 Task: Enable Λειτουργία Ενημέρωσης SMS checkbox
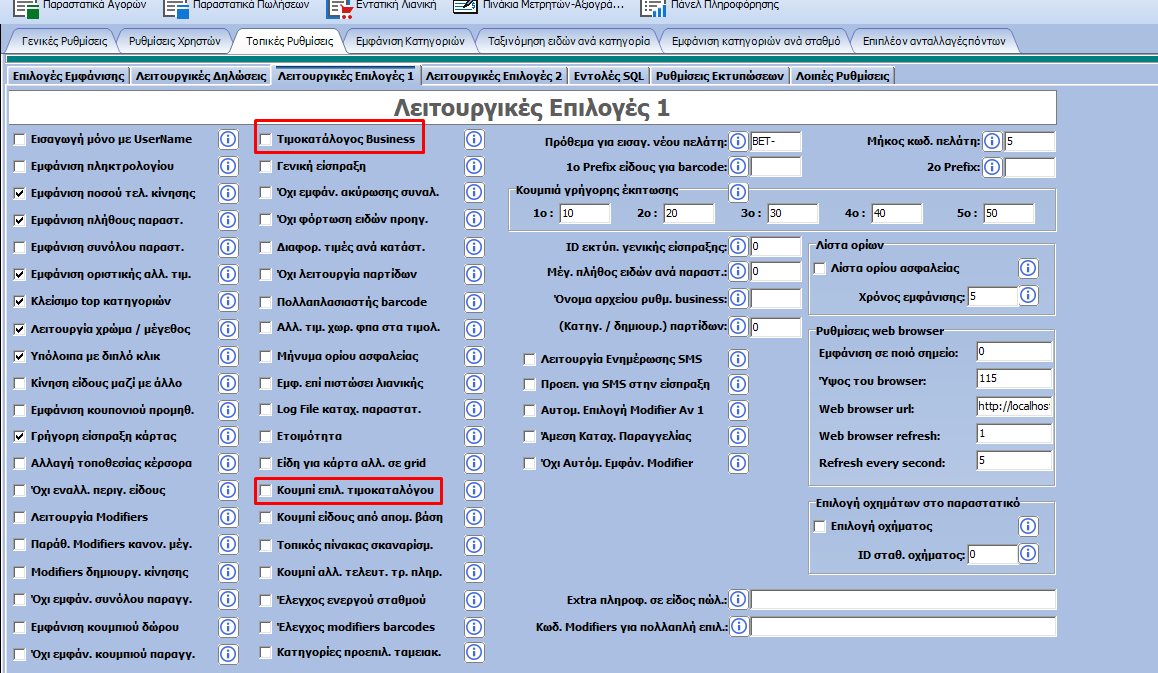(x=529, y=359)
